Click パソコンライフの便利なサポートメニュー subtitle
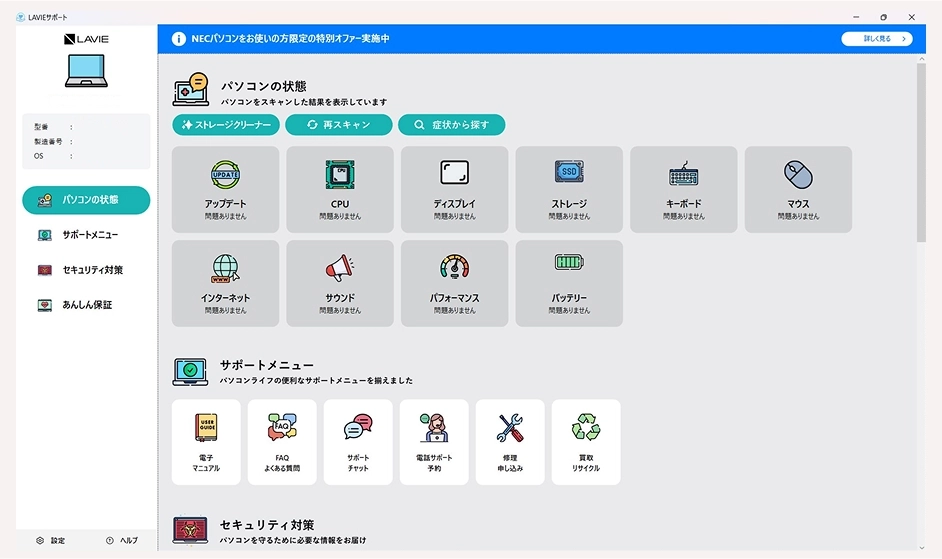 coord(316,380)
